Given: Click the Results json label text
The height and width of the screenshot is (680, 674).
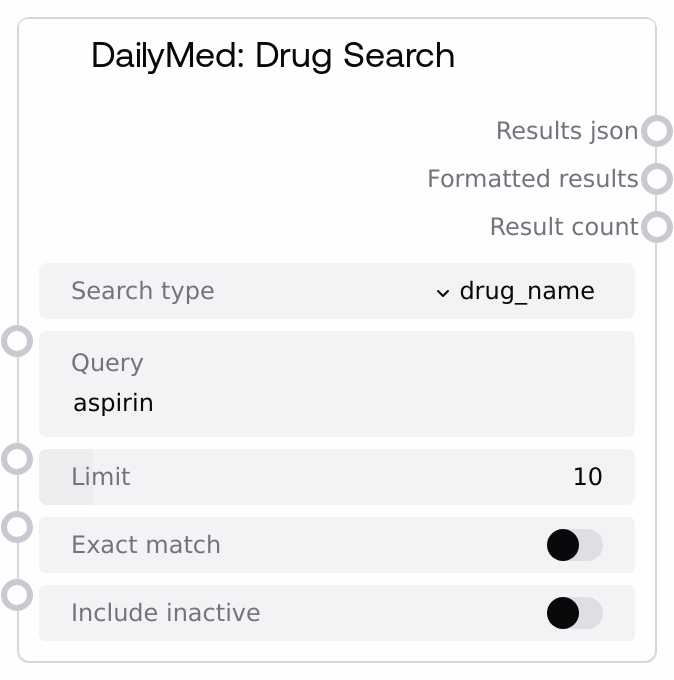Looking at the screenshot, I should click(x=566, y=131).
